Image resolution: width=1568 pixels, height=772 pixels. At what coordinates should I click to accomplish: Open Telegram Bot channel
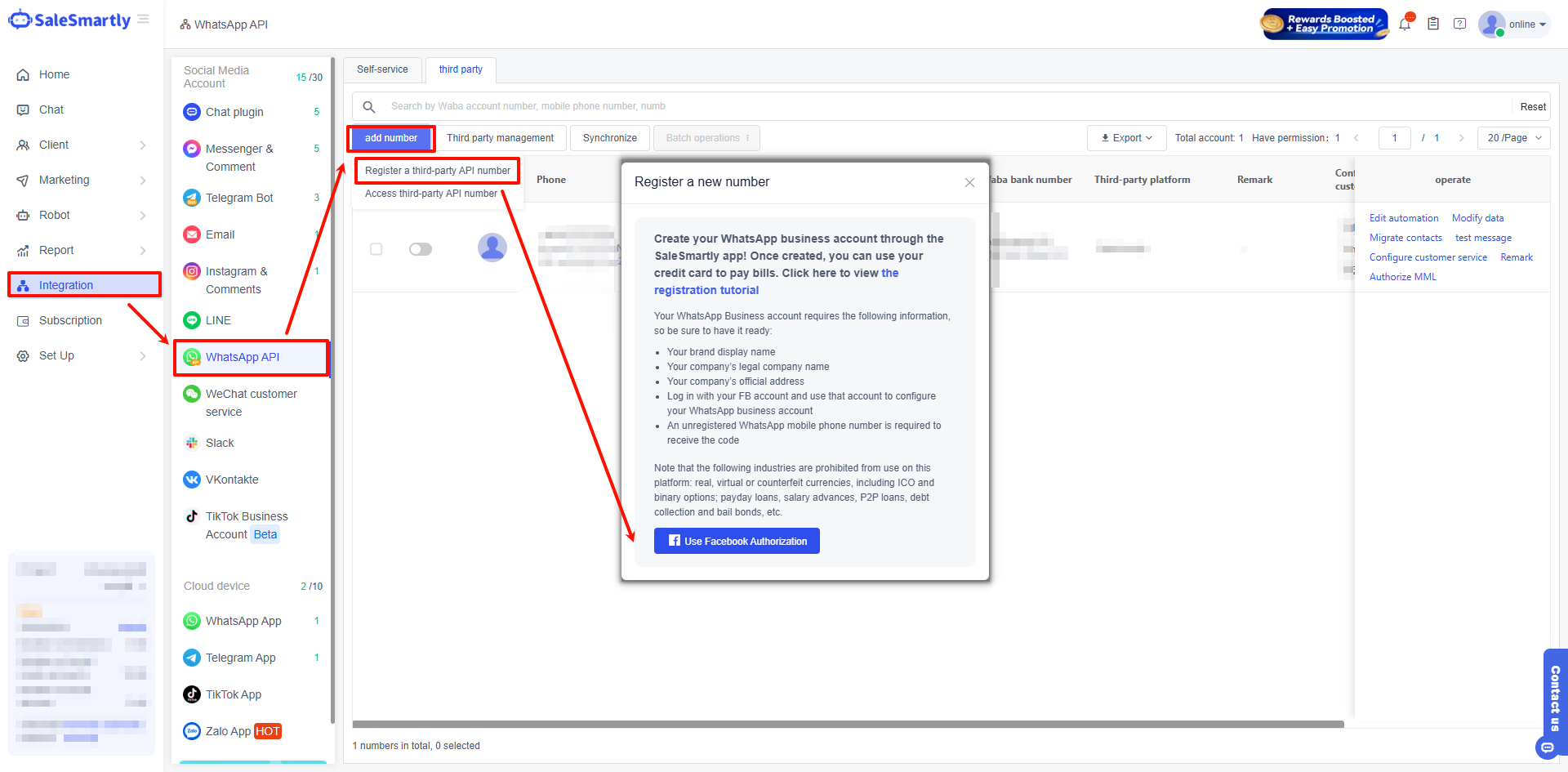click(x=239, y=198)
